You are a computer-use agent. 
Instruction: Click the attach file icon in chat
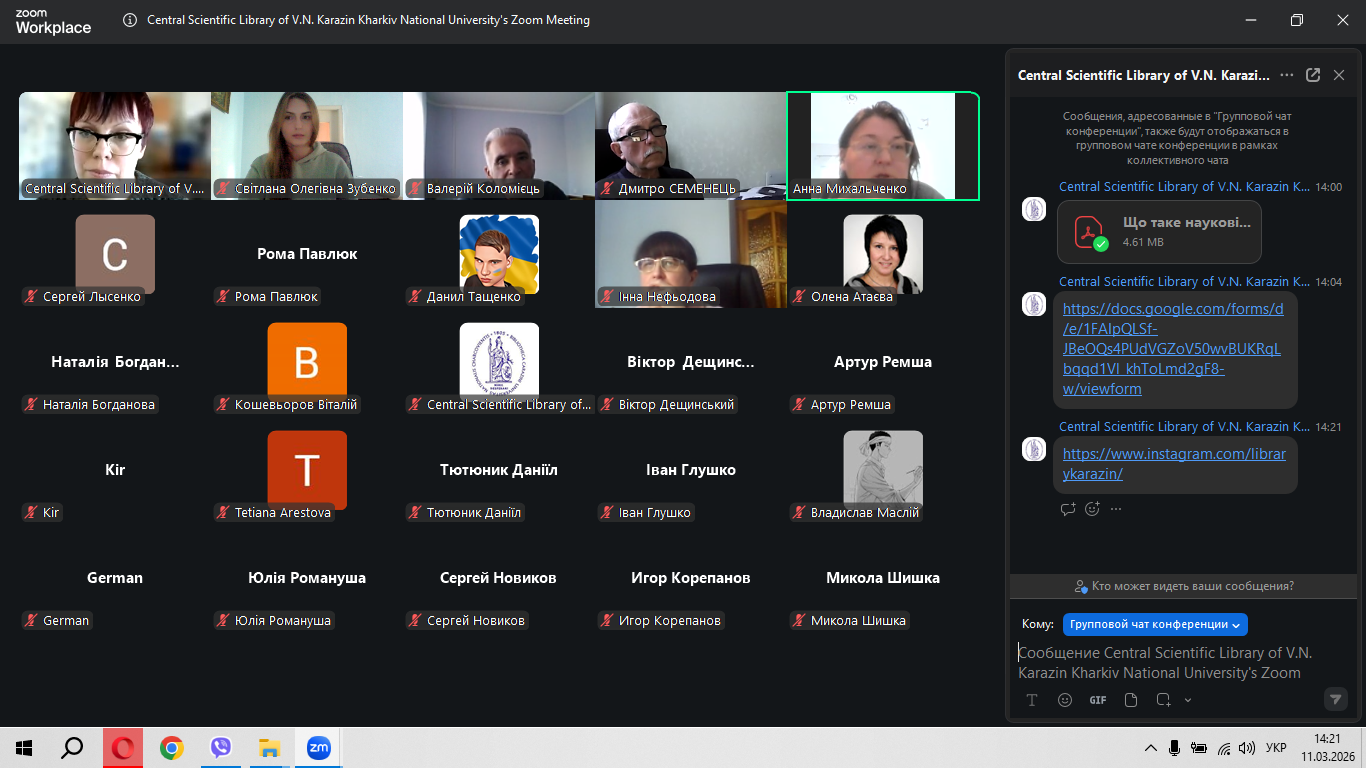coord(1131,700)
